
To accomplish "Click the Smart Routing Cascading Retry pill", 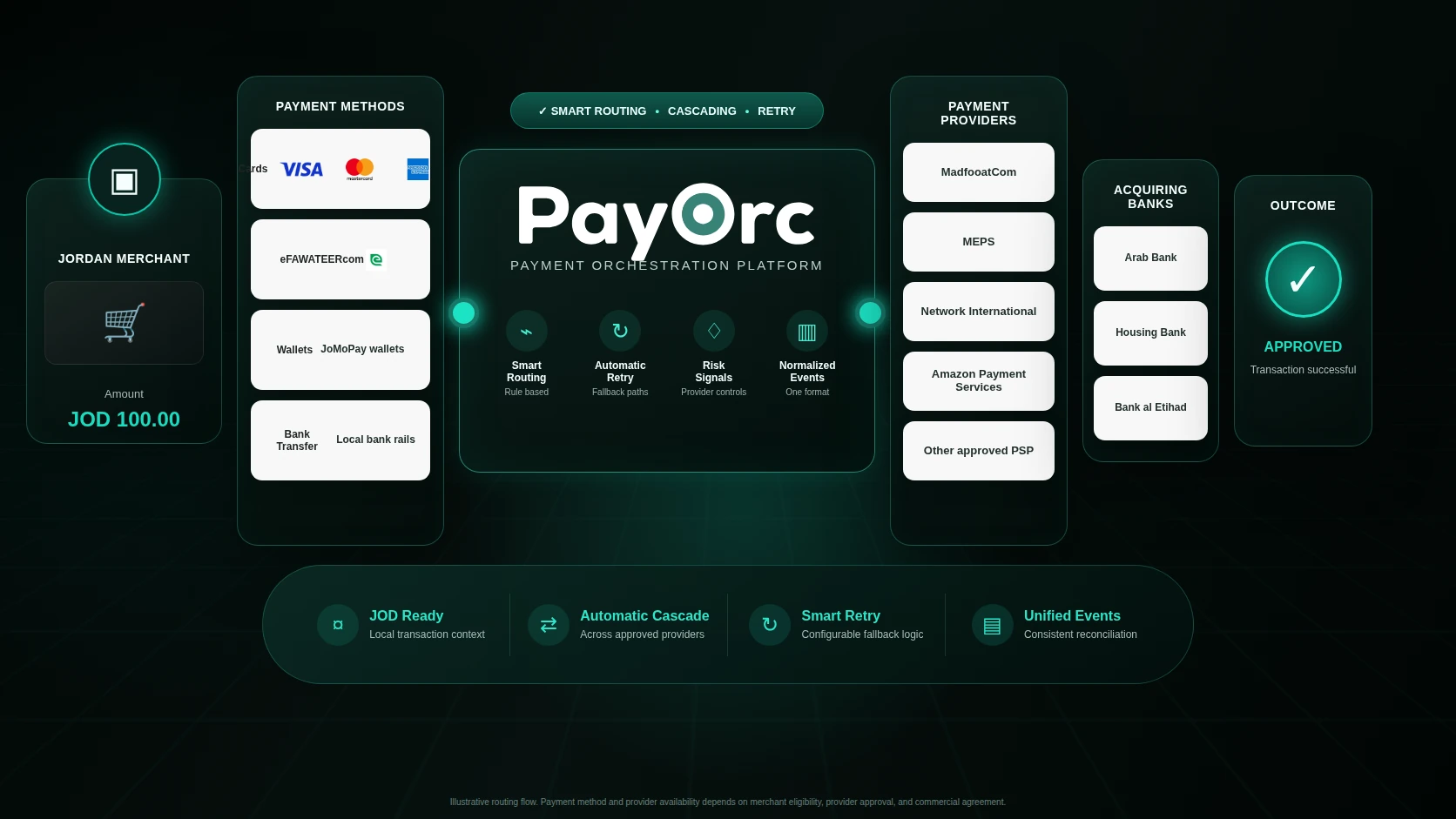I will point(667,111).
